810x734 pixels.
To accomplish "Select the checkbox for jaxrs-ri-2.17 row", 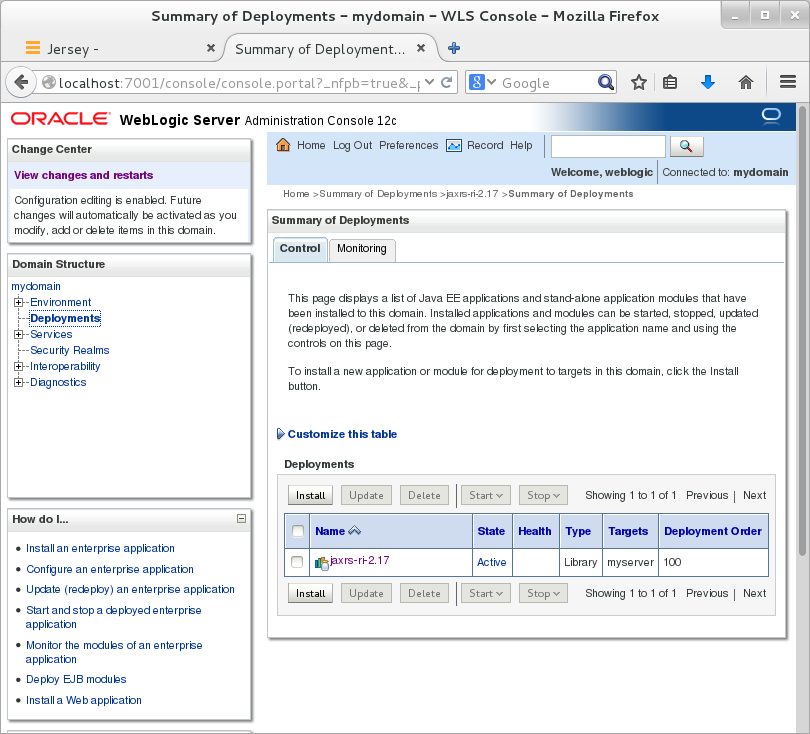I will point(297,561).
